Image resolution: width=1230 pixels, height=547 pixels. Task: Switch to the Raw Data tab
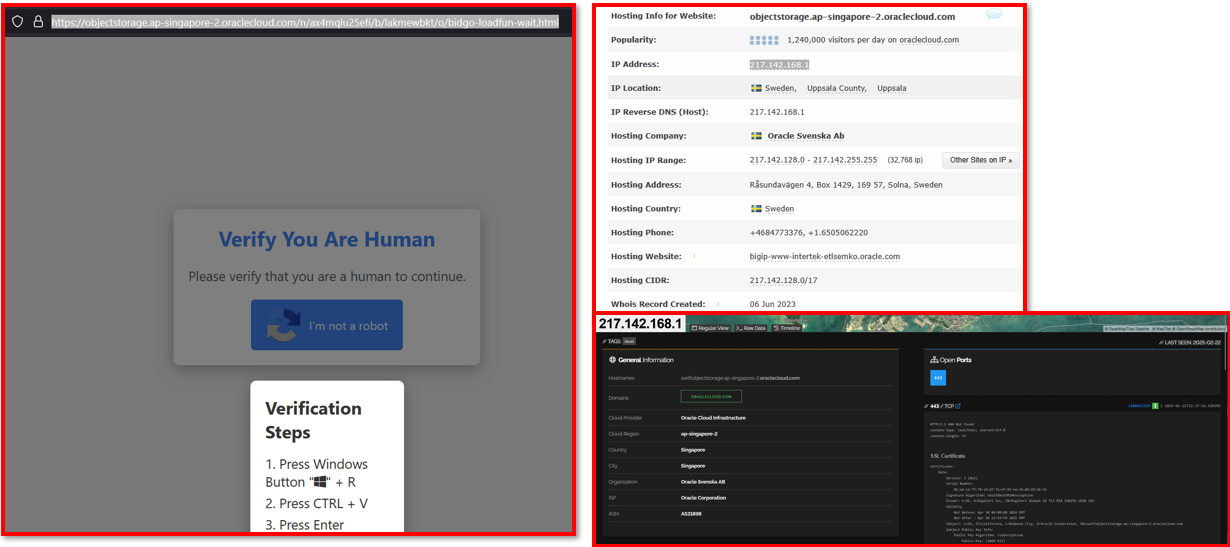pos(751,327)
